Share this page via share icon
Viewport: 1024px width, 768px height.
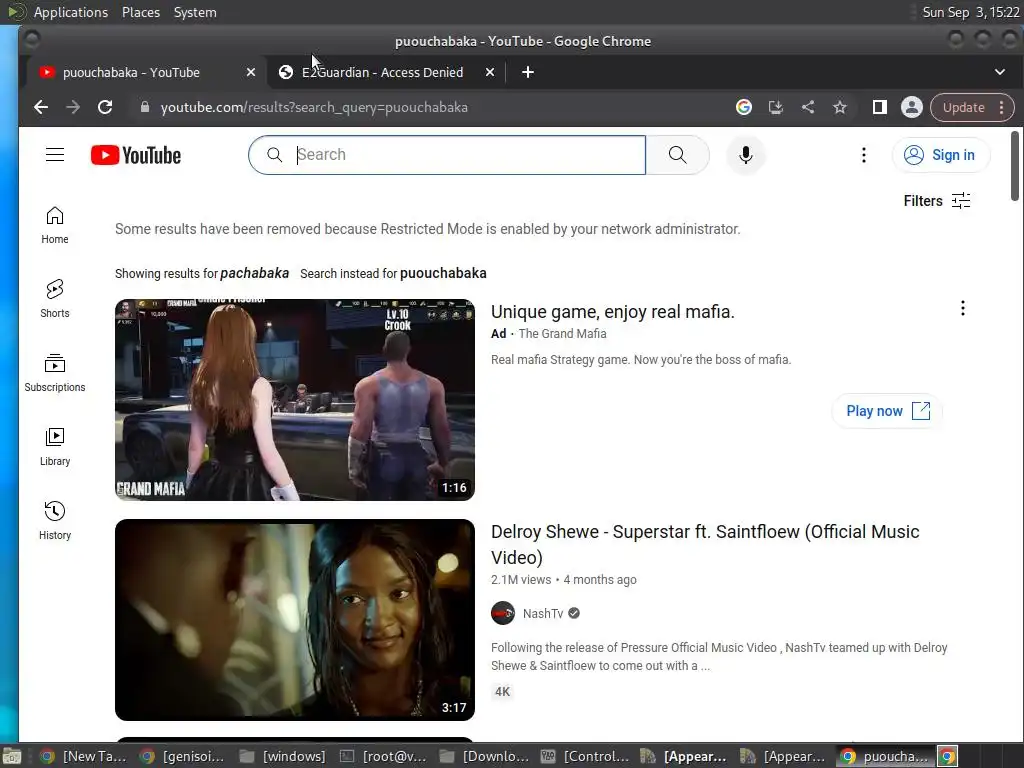click(808, 107)
